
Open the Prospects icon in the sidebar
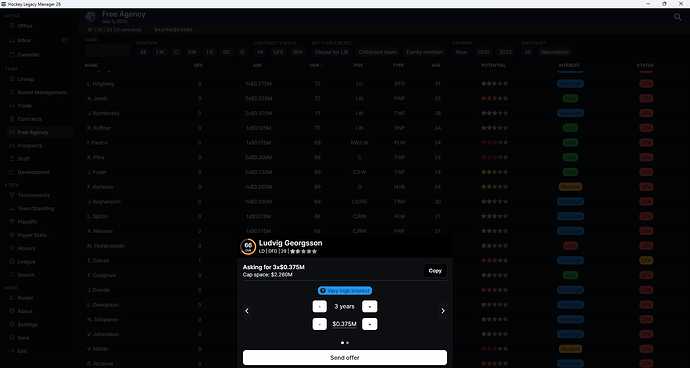(11, 146)
